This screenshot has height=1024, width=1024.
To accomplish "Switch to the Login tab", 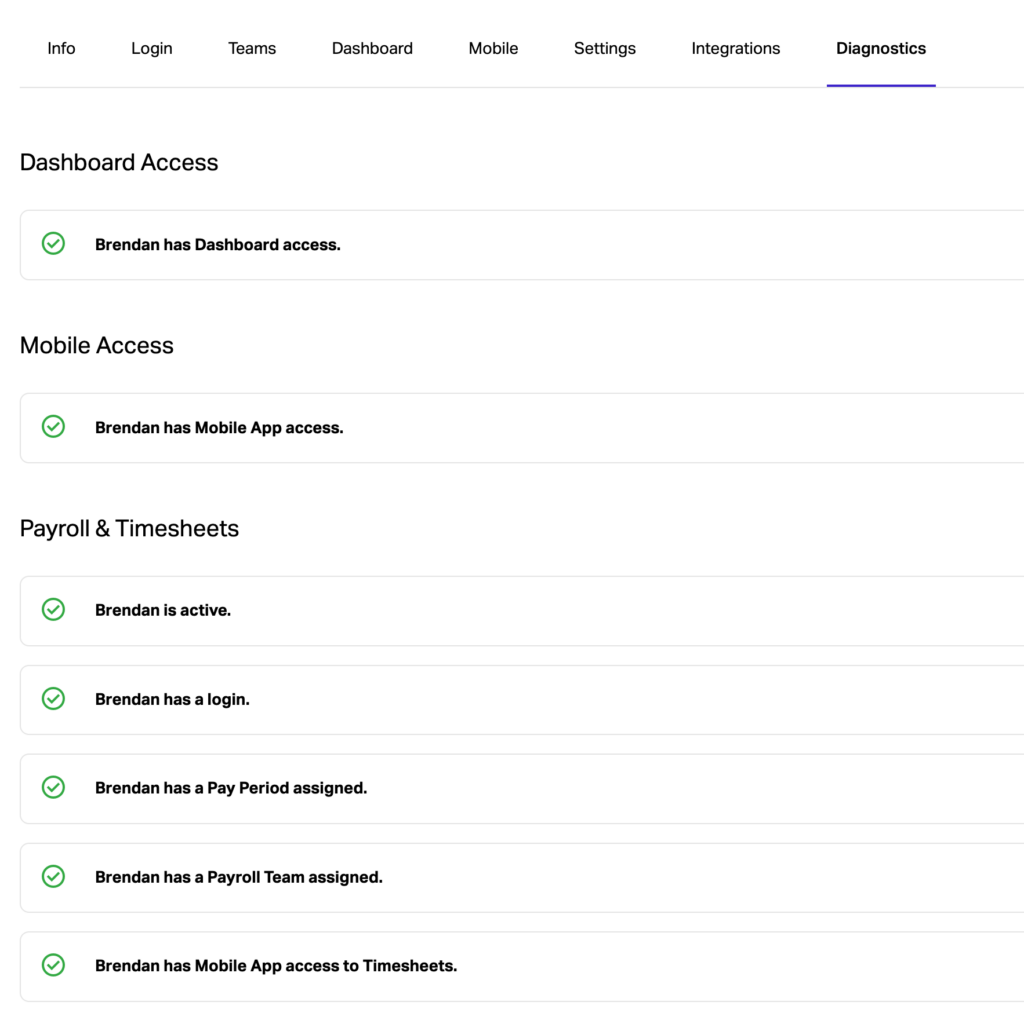I will [x=152, y=48].
